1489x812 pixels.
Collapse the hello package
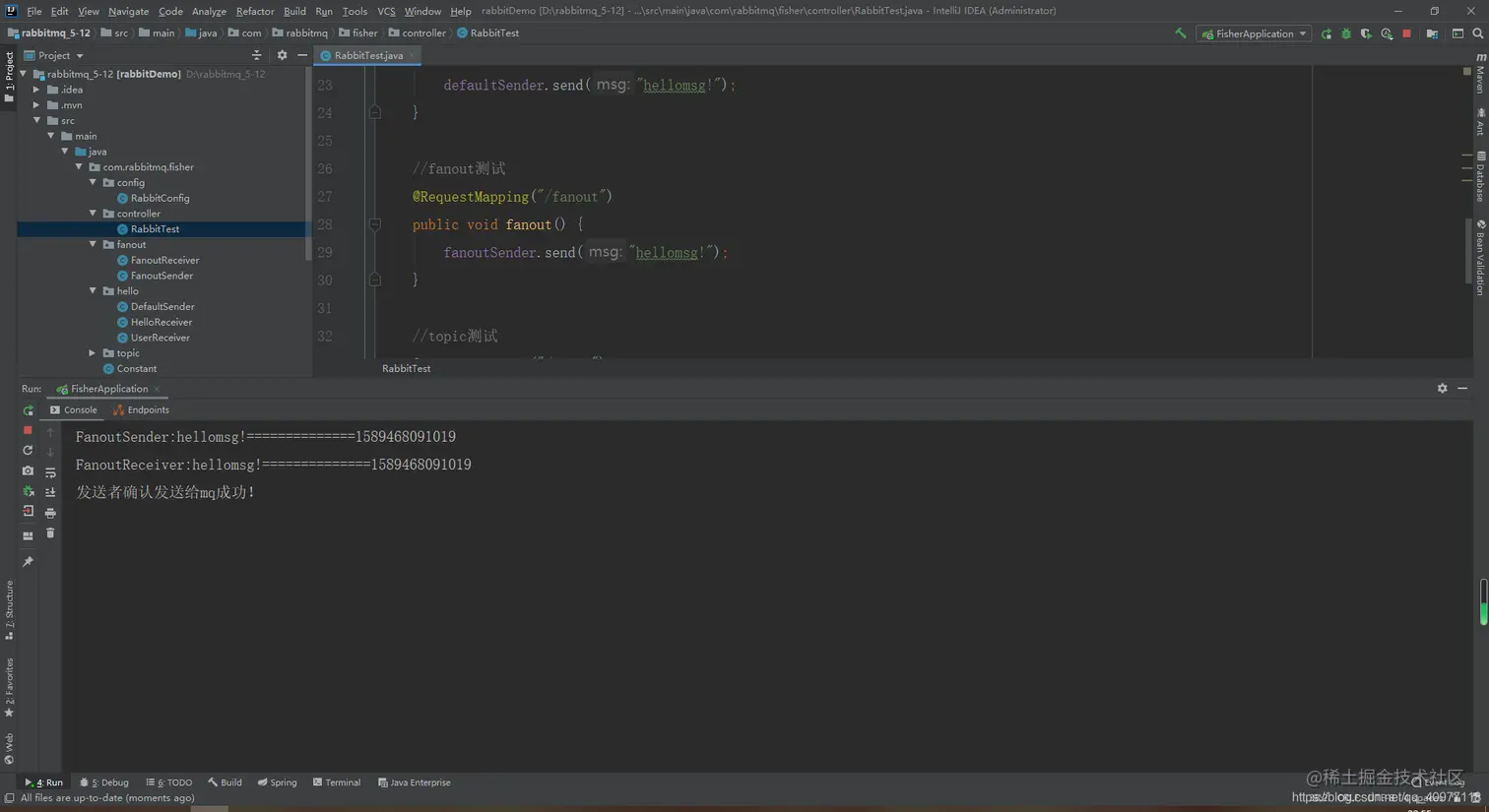pos(94,291)
